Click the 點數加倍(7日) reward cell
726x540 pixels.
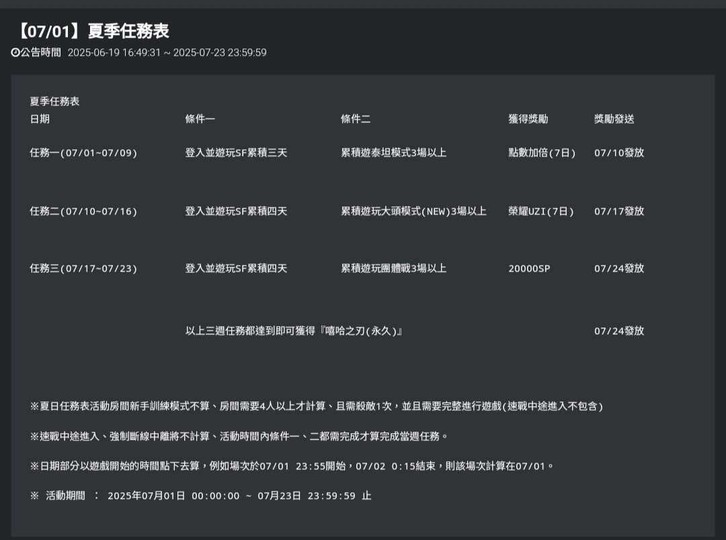pyautogui.click(x=542, y=153)
